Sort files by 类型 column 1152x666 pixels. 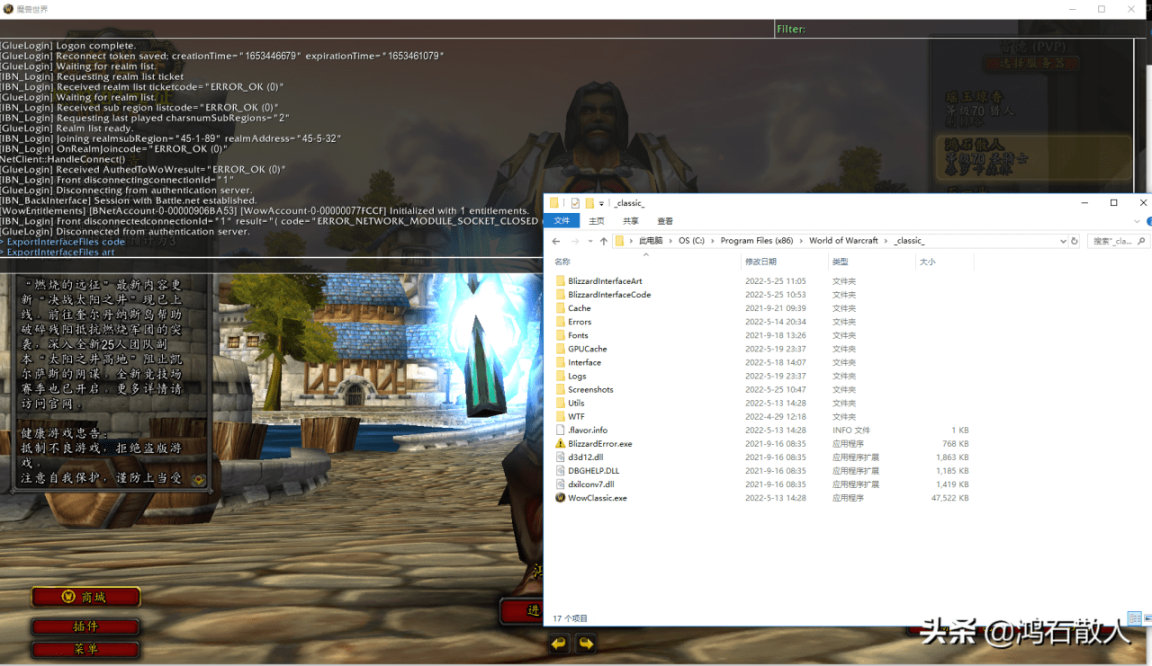pyautogui.click(x=840, y=262)
